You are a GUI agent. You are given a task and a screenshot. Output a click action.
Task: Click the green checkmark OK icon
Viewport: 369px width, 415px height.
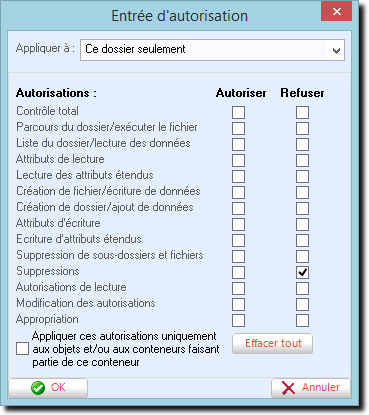pos(38,388)
